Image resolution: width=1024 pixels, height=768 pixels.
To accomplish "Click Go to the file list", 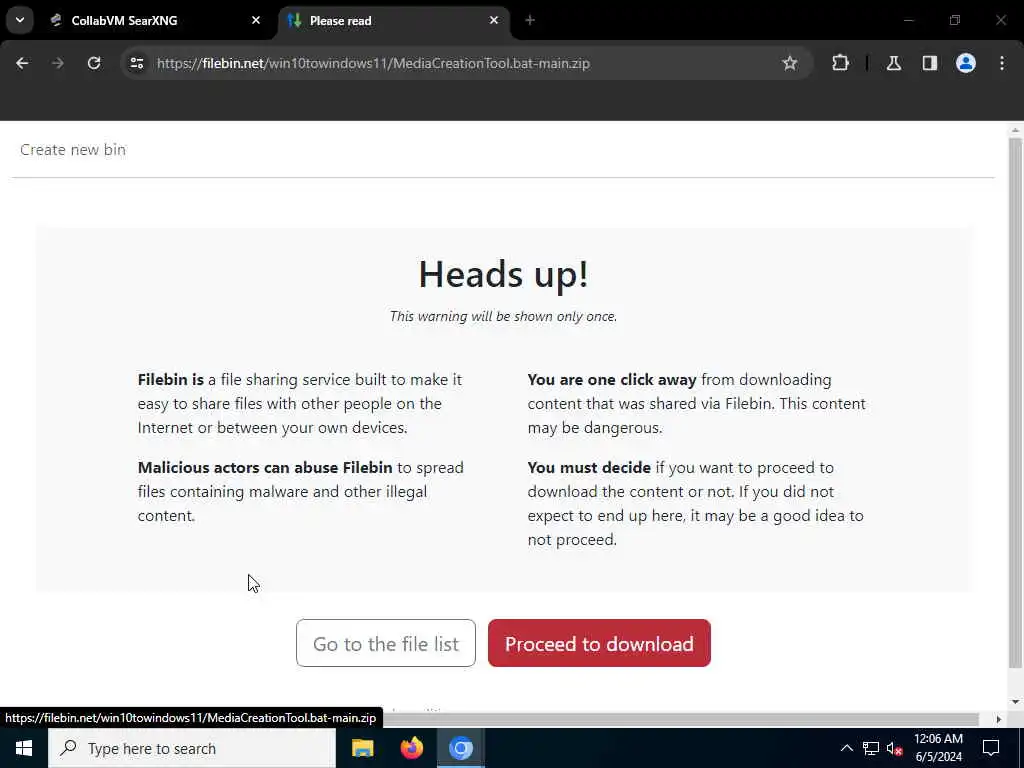I will tap(386, 643).
